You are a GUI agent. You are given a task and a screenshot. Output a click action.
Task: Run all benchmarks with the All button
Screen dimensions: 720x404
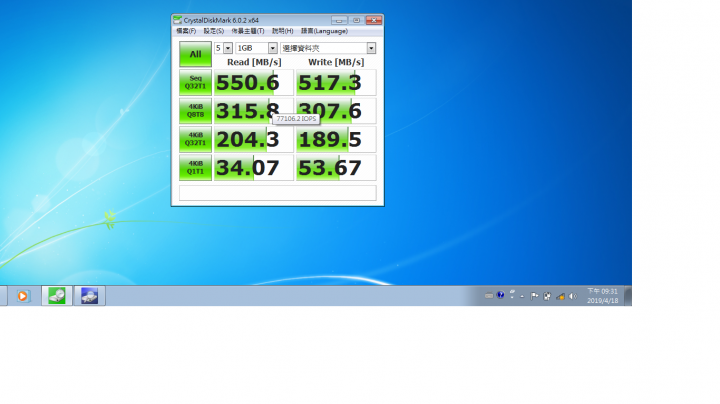point(195,54)
